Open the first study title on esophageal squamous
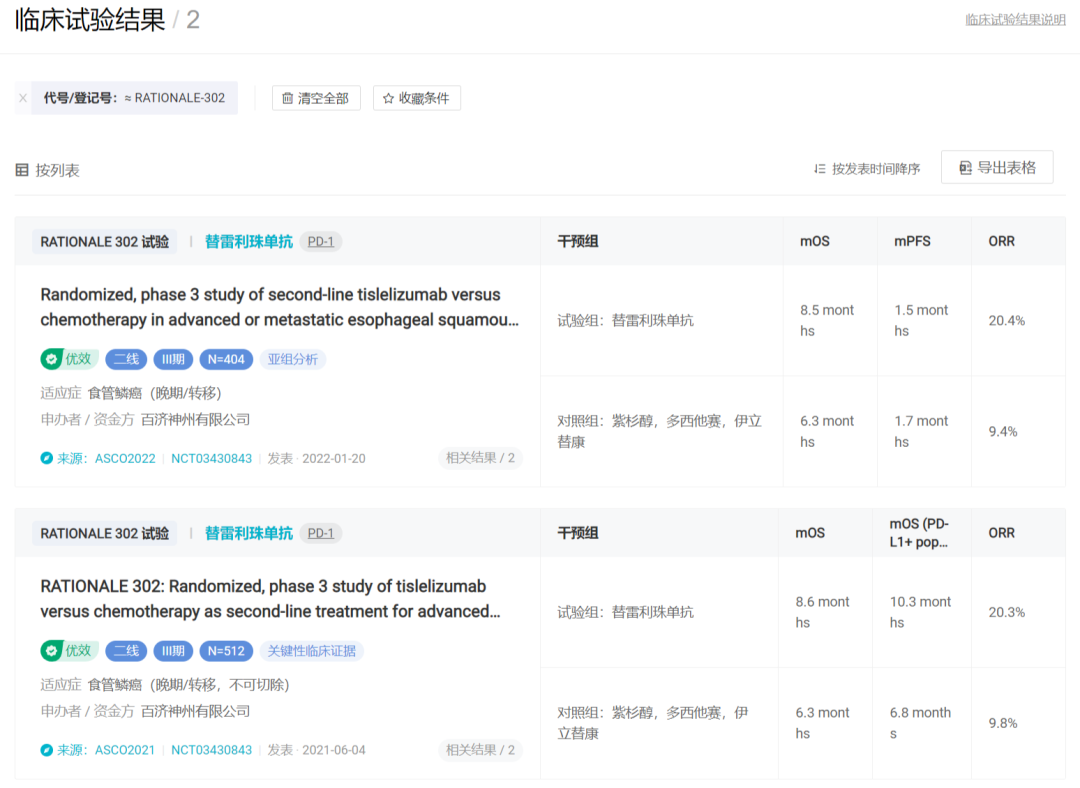 point(279,307)
